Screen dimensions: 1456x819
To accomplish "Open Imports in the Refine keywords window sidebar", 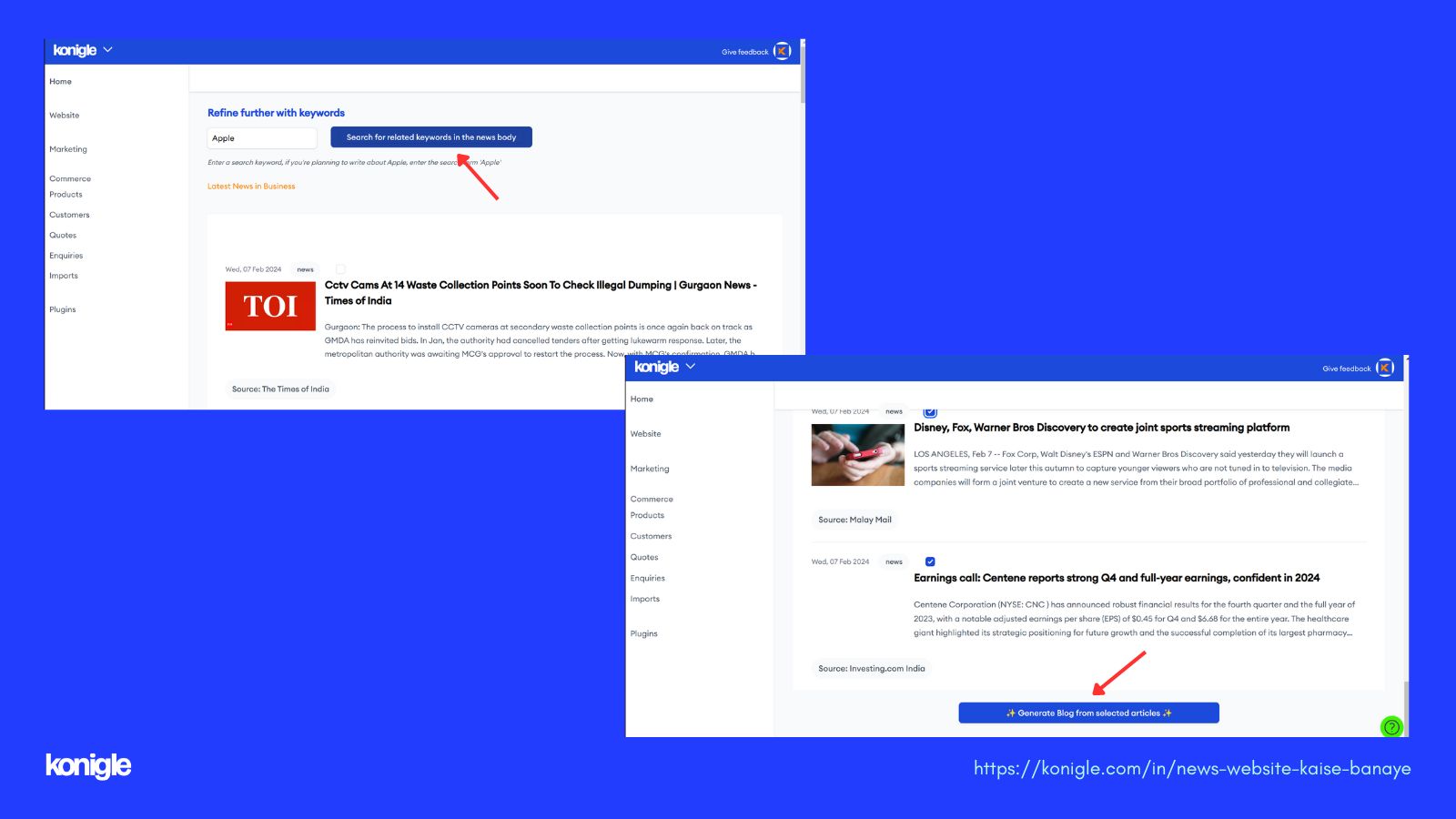I will [64, 276].
